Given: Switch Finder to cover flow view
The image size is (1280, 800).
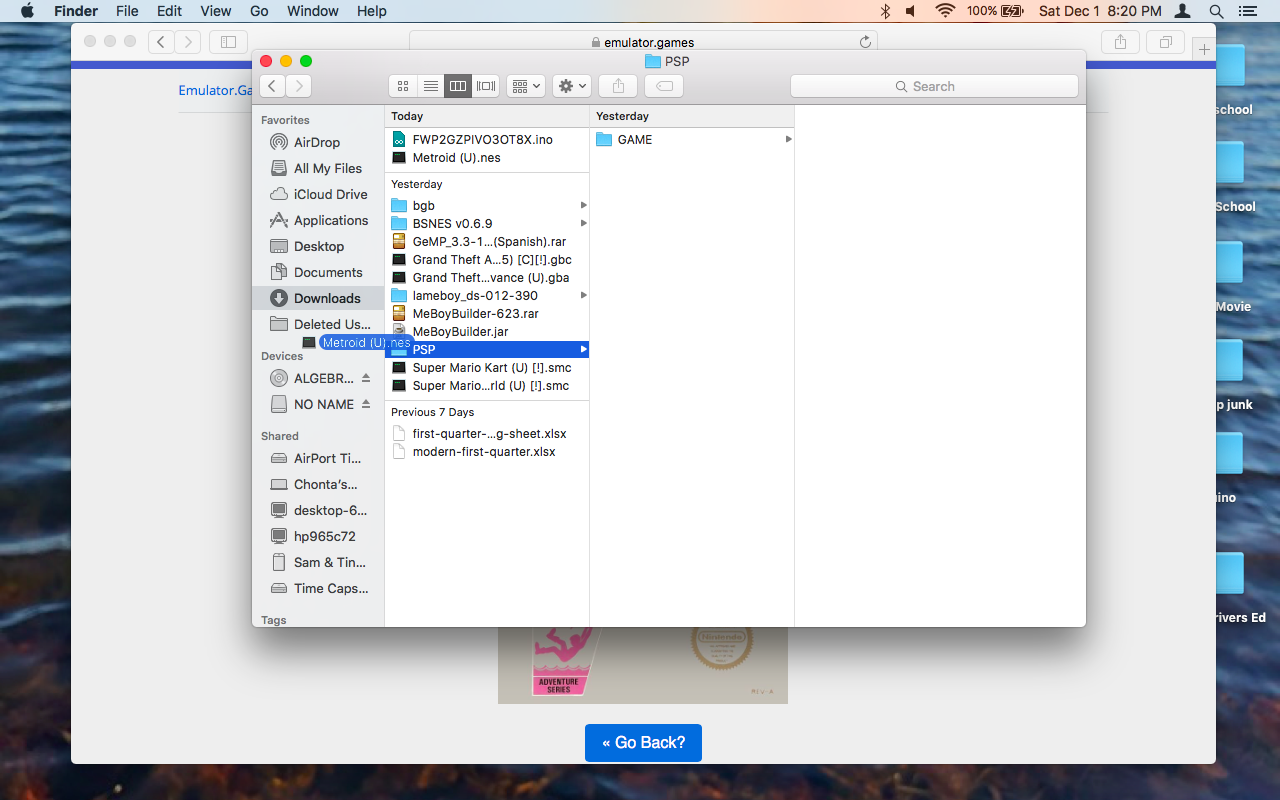Looking at the screenshot, I should click(486, 86).
